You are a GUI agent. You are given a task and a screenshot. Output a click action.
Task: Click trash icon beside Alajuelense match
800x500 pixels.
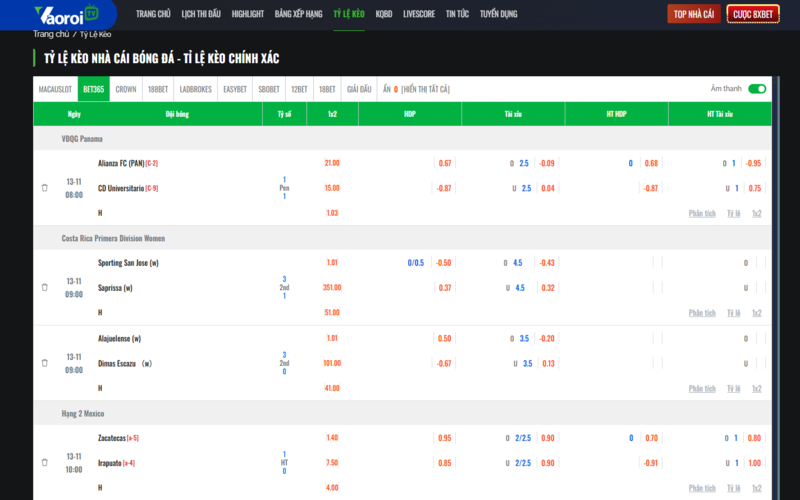coord(44,363)
